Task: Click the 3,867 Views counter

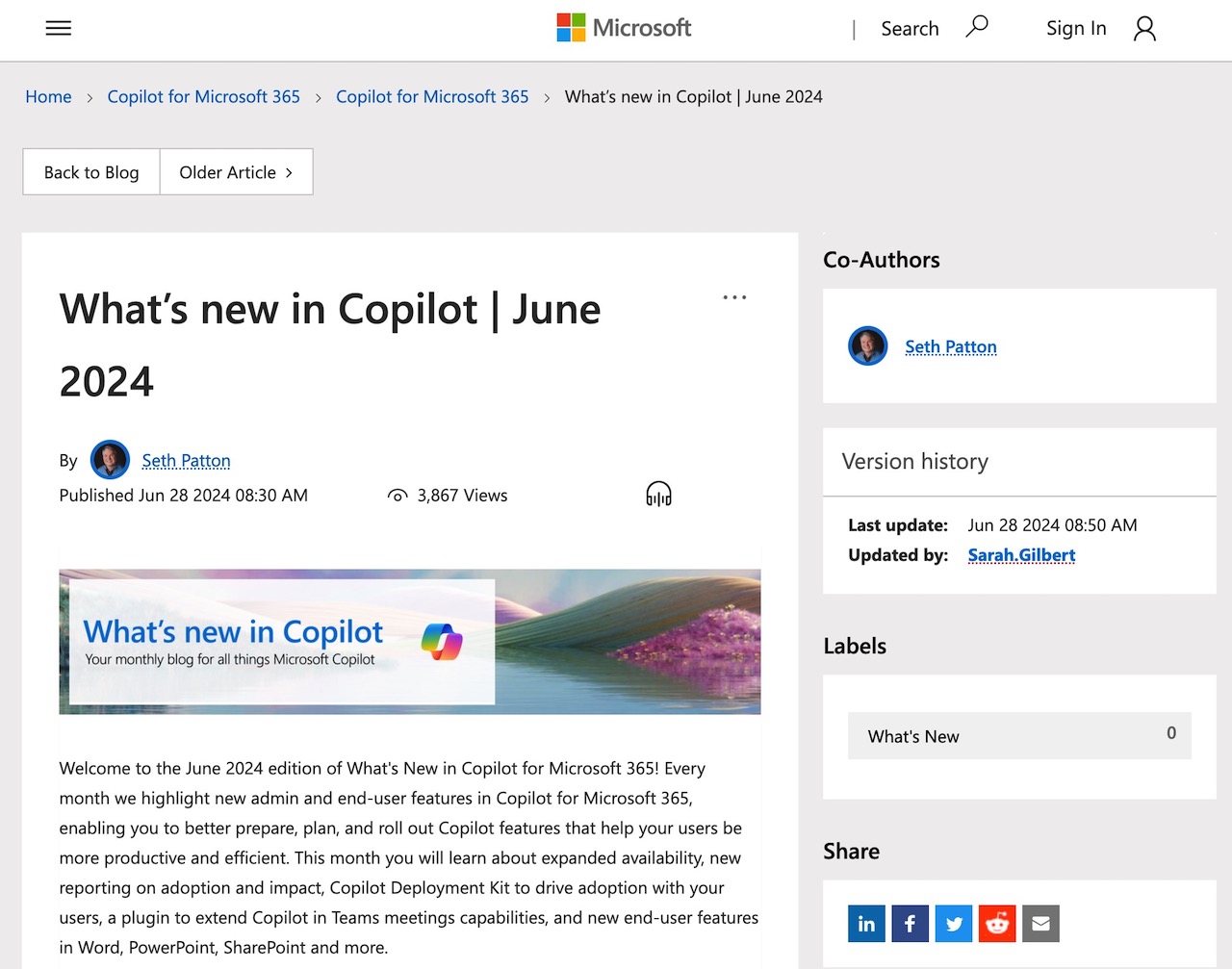Action: click(x=448, y=496)
